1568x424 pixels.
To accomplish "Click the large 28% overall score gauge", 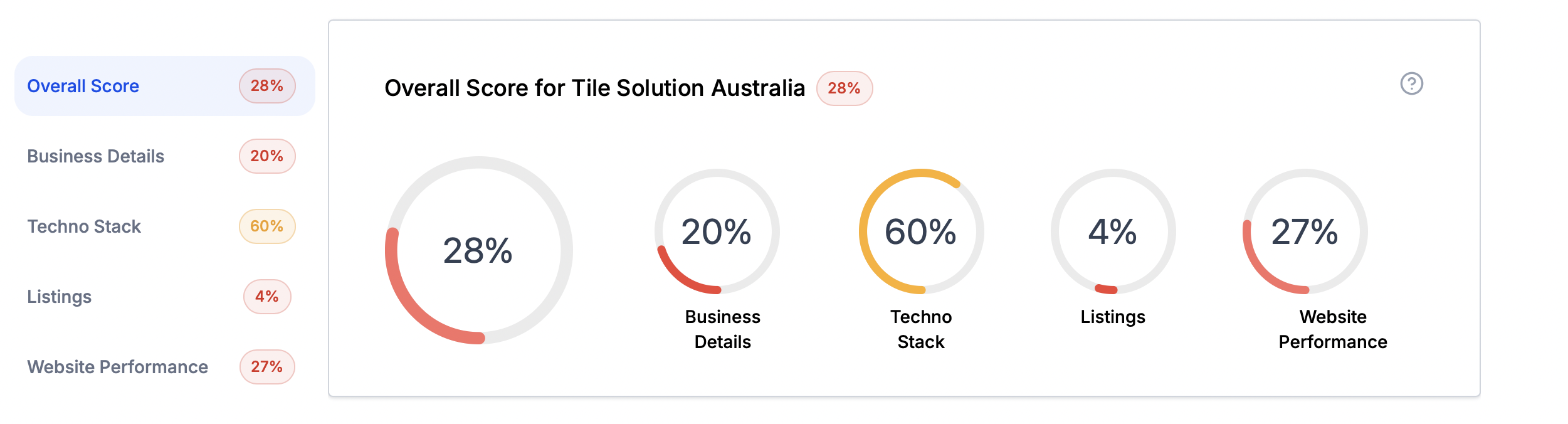I will click(478, 250).
